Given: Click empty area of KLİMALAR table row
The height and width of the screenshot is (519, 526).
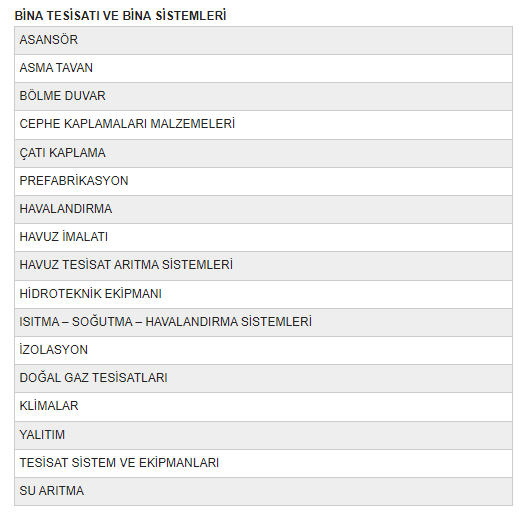Looking at the screenshot, I should (x=295, y=407).
